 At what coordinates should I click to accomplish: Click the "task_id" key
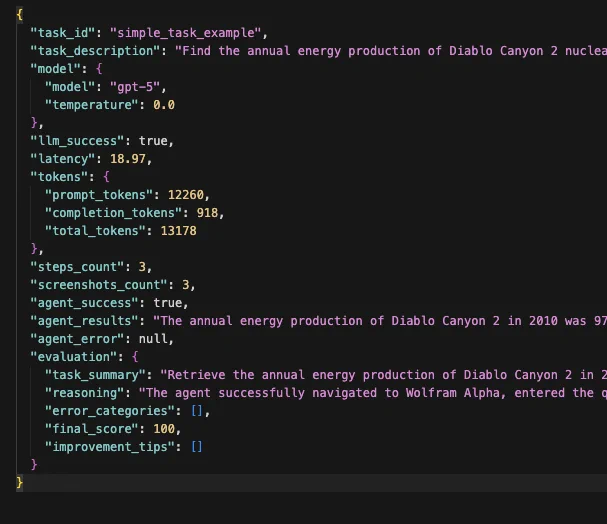click(x=63, y=33)
